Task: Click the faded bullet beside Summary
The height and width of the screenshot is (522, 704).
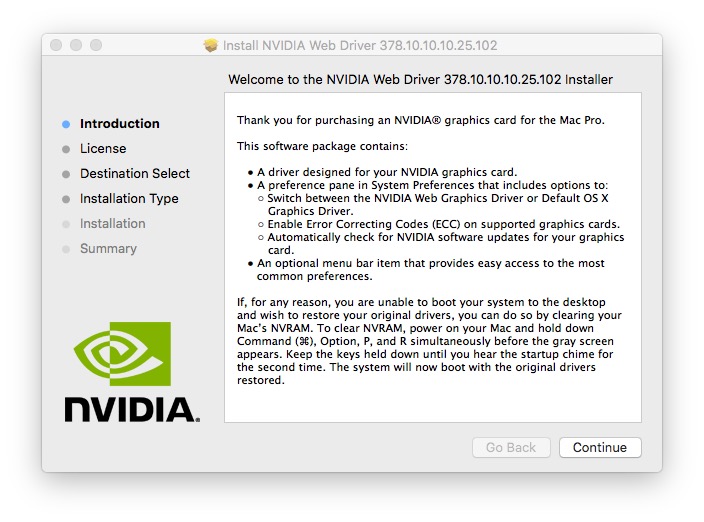Action: 66,249
